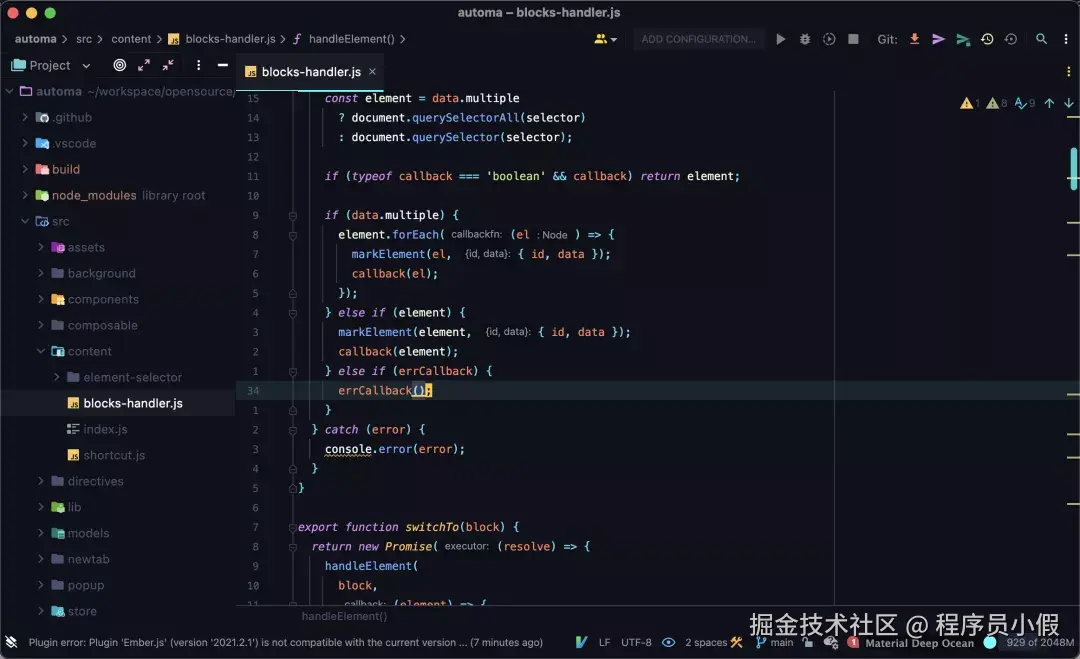Image resolution: width=1080 pixels, height=659 pixels.
Task: Run the project with the play icon
Action: (780, 39)
